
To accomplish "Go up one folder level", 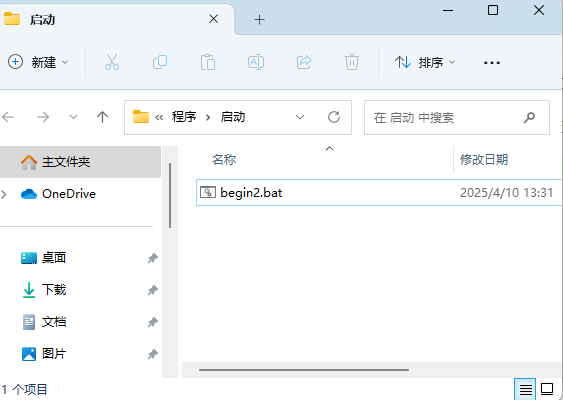I will (102, 117).
